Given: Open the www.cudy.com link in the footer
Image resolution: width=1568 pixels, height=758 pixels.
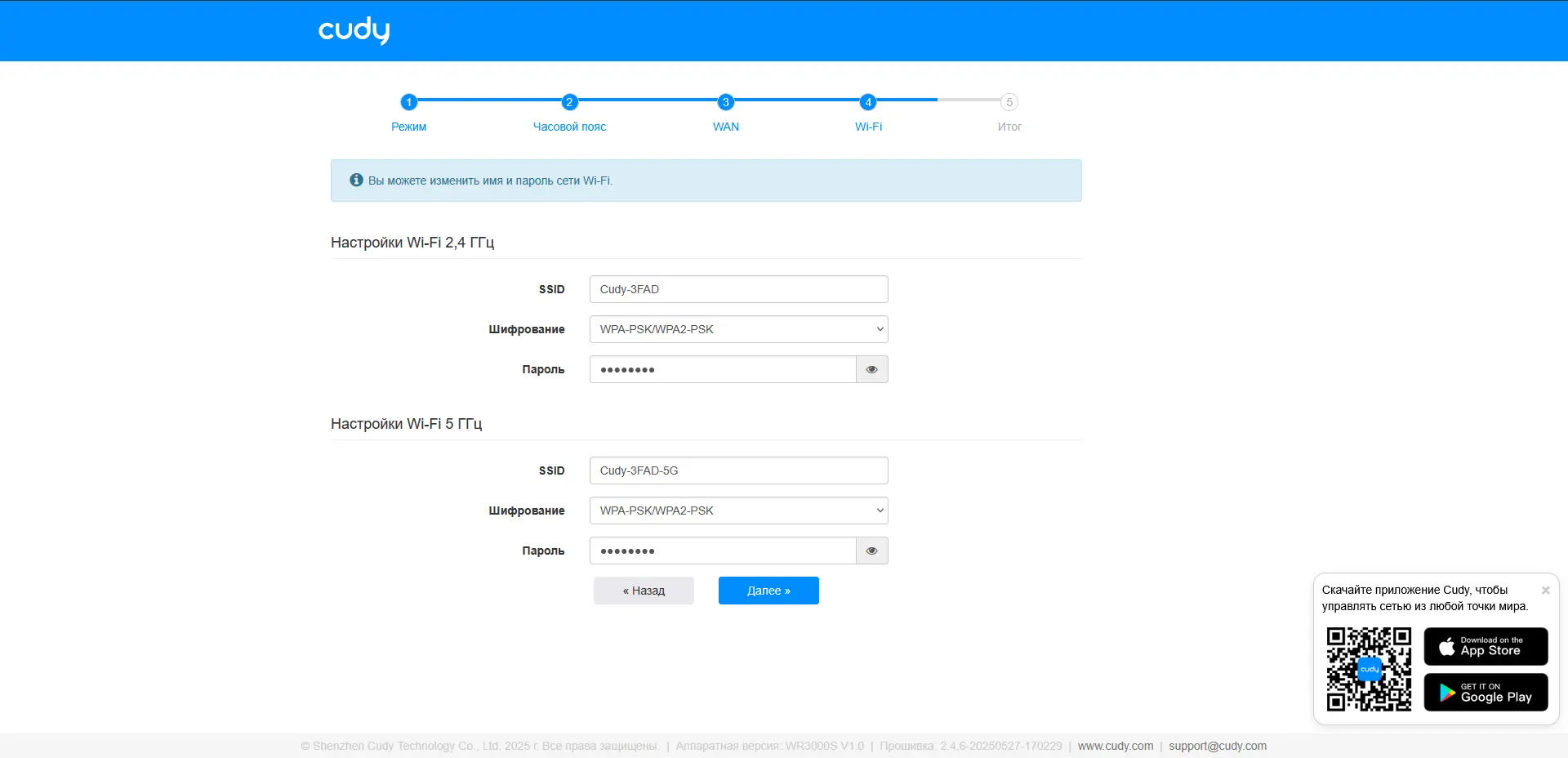Looking at the screenshot, I should (1116, 746).
